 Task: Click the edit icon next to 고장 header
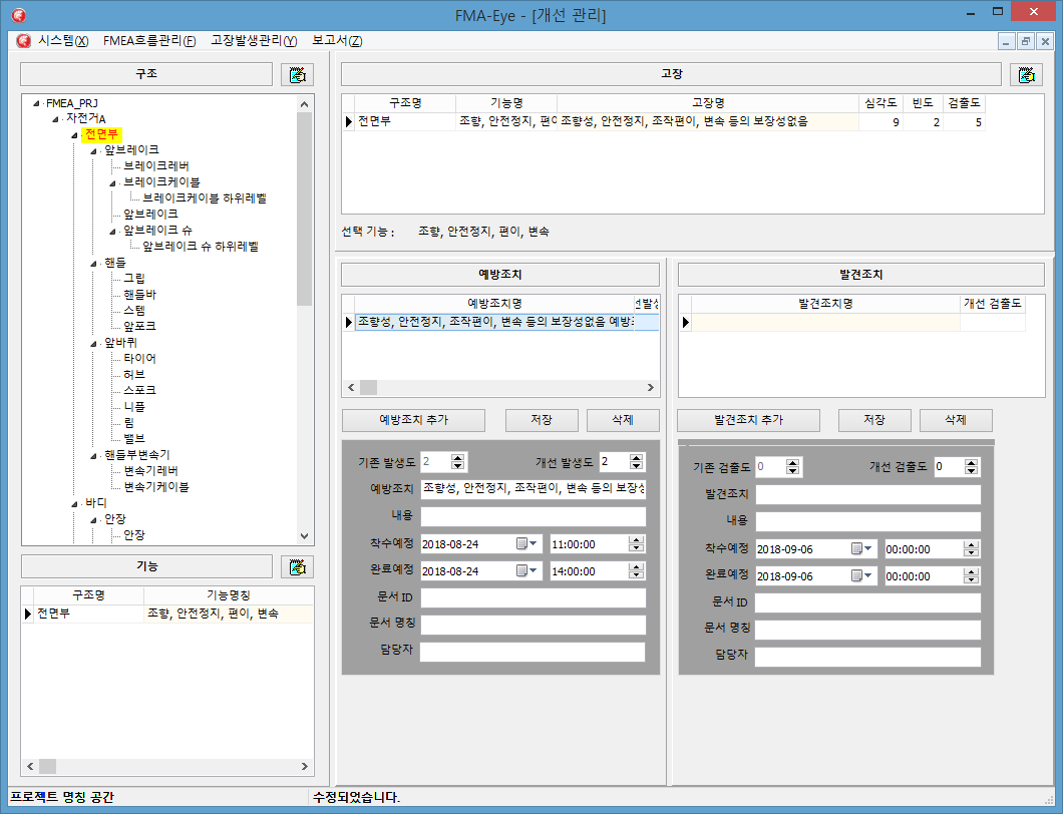pyautogui.click(x=1026, y=74)
